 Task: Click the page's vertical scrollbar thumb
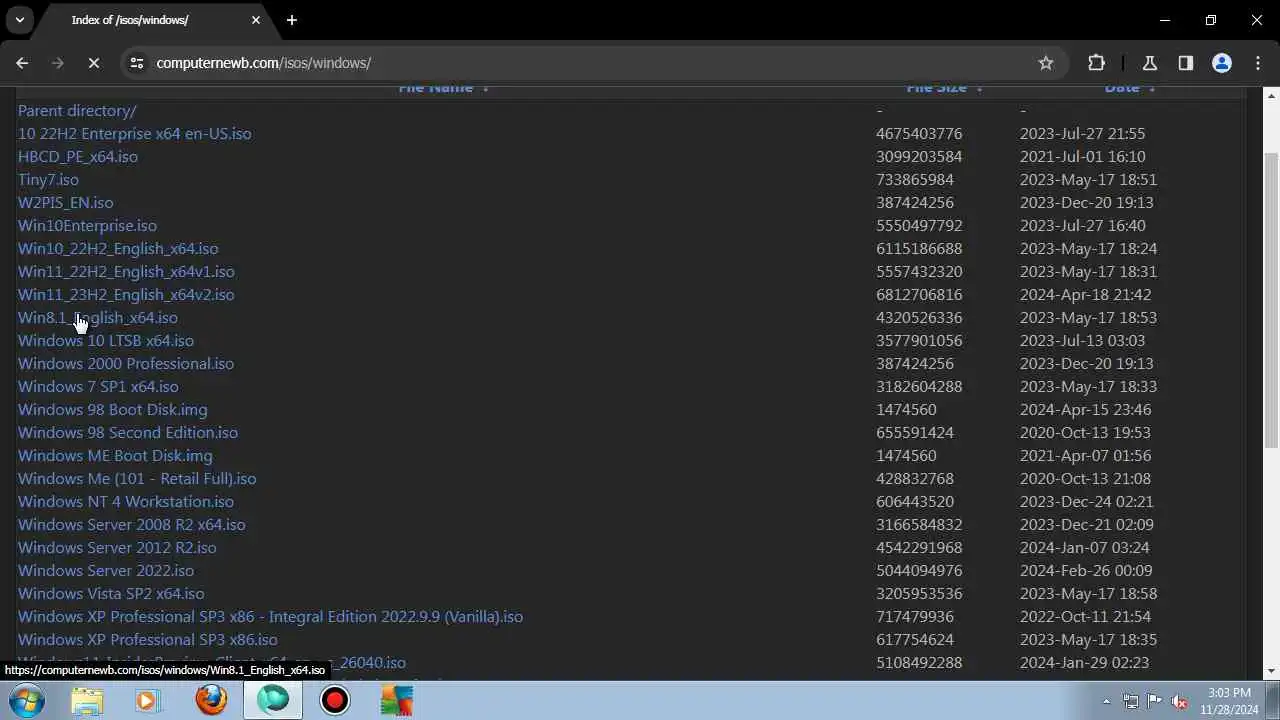click(x=1271, y=299)
